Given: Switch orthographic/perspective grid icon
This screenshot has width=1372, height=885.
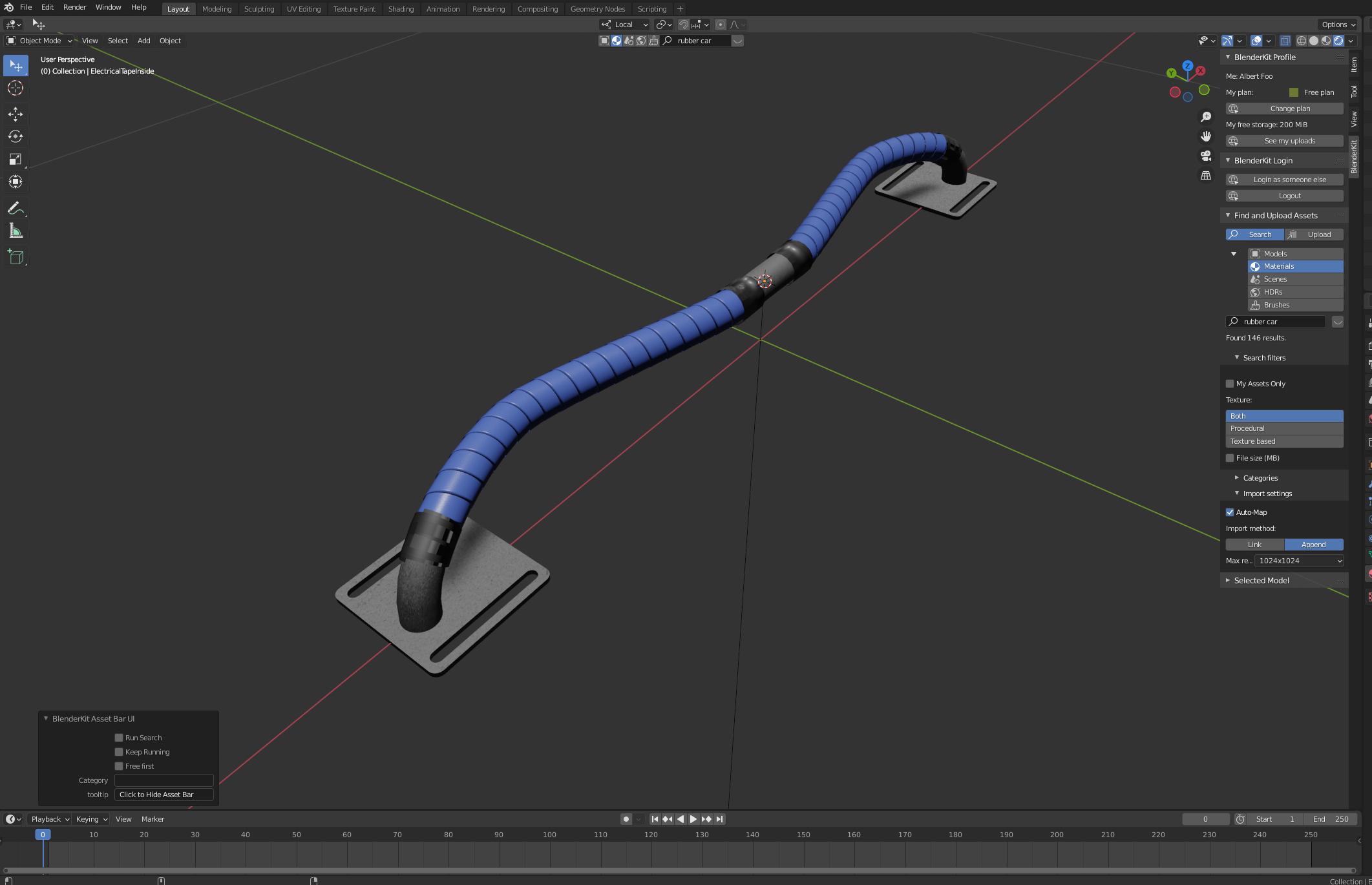Looking at the screenshot, I should pyautogui.click(x=1206, y=176).
